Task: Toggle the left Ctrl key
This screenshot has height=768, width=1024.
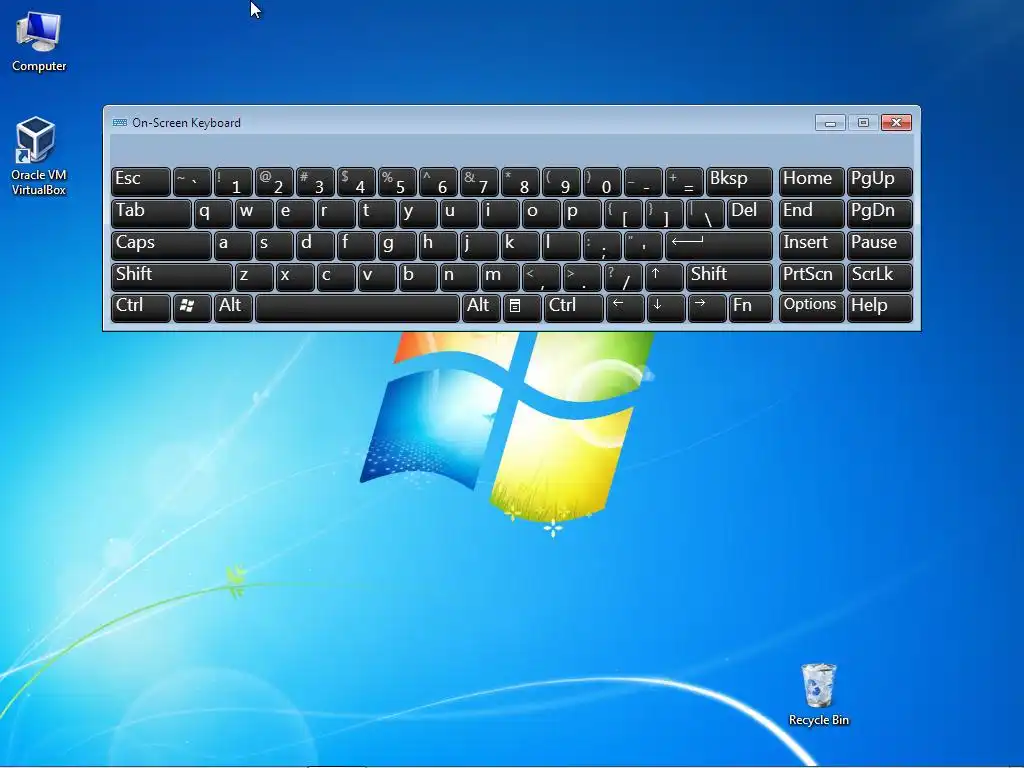Action: [x=140, y=308]
